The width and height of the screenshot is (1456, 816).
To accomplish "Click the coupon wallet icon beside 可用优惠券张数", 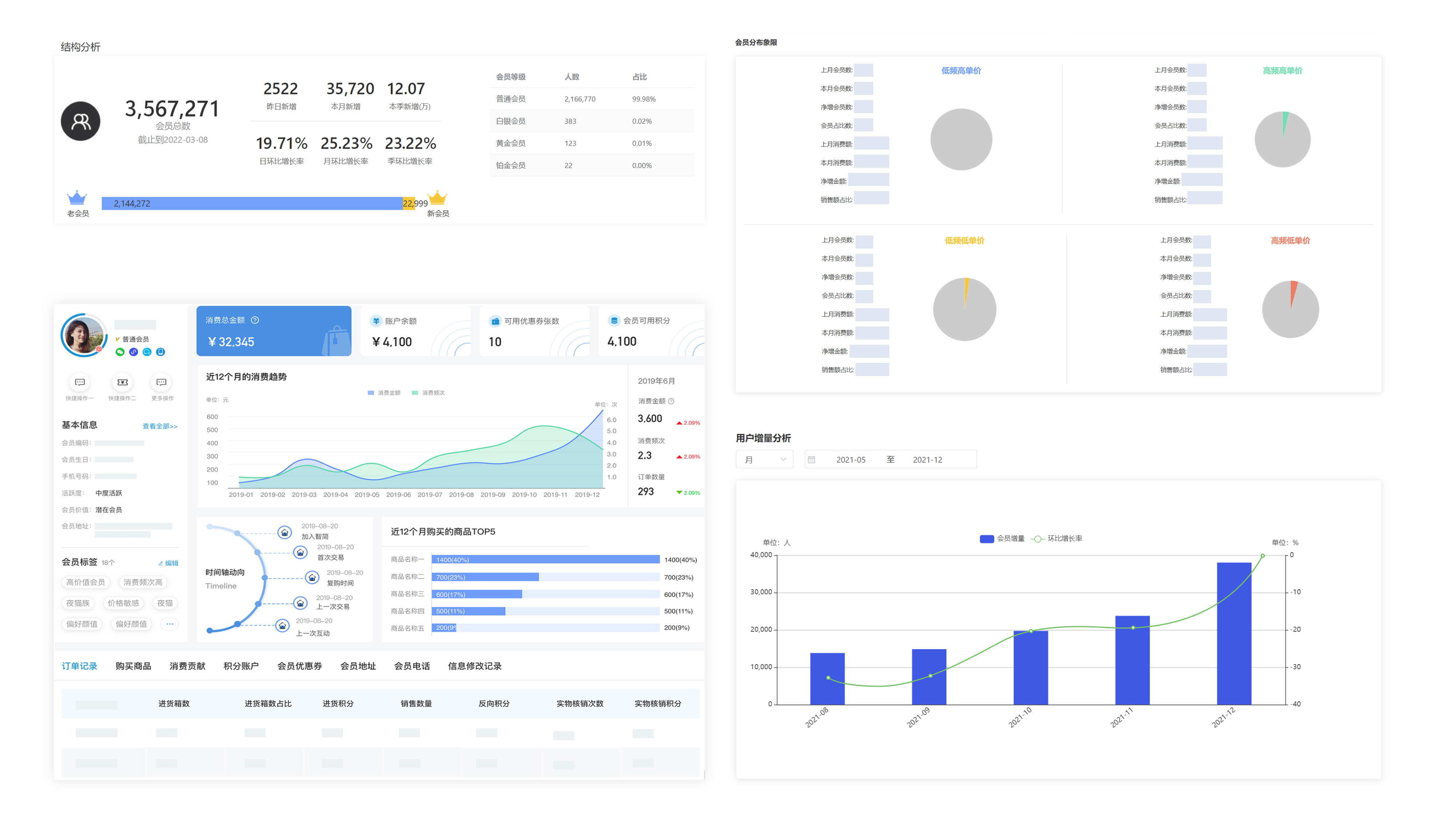I will (495, 321).
